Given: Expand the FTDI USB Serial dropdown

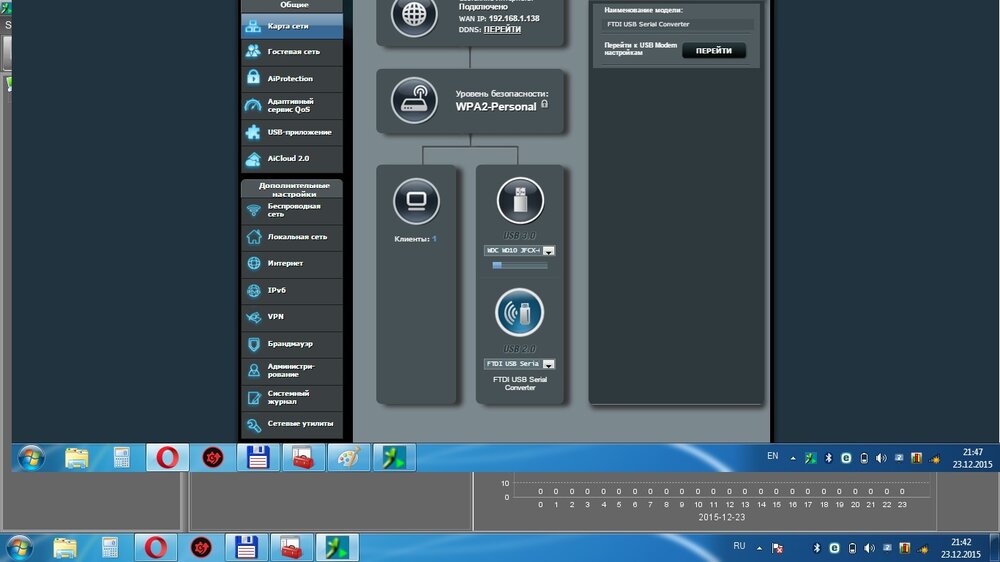Looking at the screenshot, I should pyautogui.click(x=549, y=364).
